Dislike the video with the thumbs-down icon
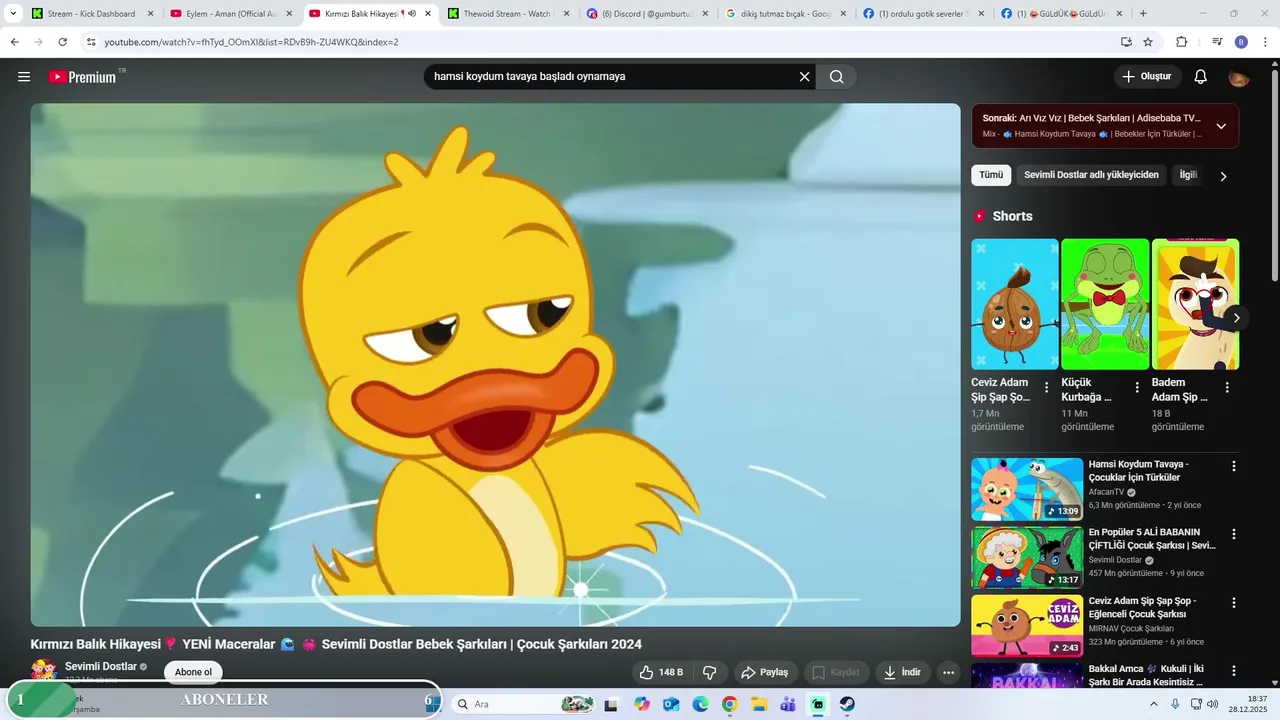This screenshot has width=1280, height=720. 710,672
